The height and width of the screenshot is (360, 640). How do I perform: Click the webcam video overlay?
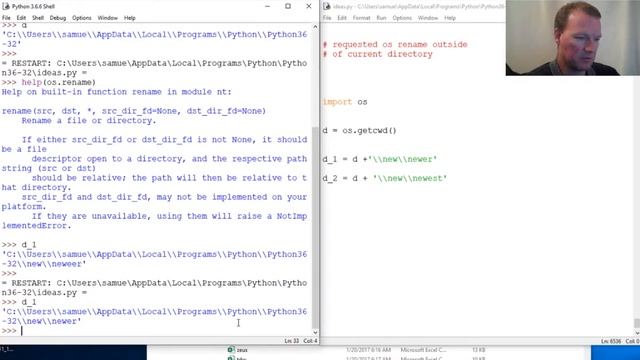click(x=573, y=38)
